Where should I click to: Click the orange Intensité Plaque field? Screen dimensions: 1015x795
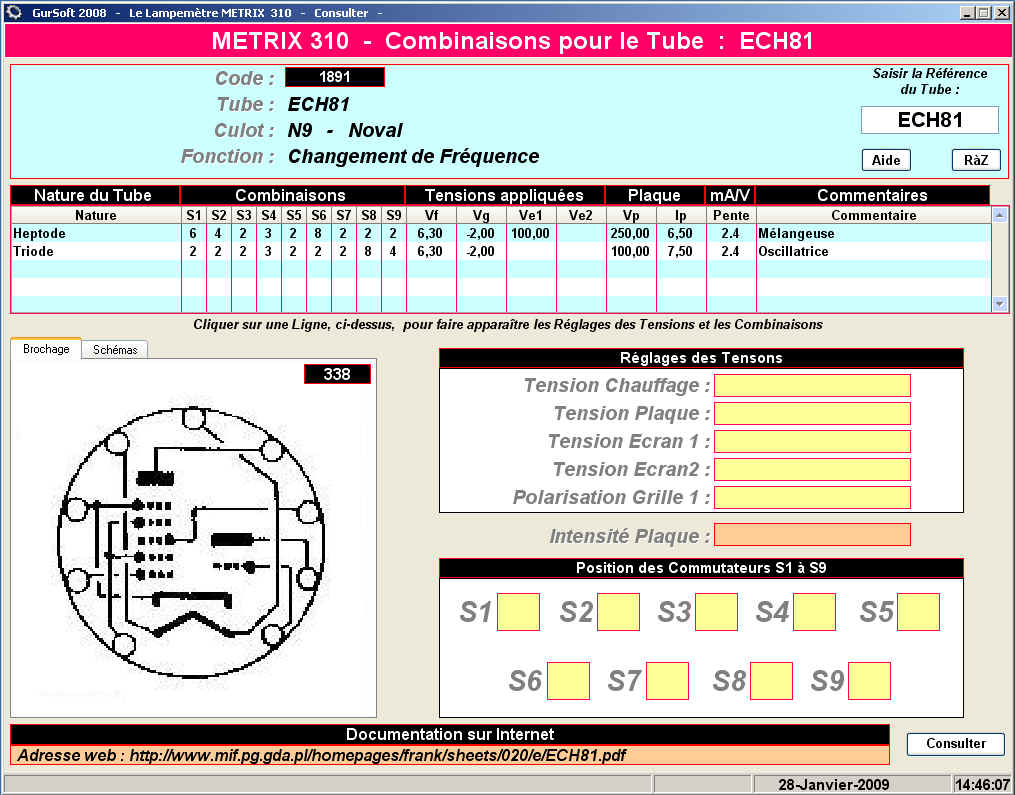click(x=811, y=535)
